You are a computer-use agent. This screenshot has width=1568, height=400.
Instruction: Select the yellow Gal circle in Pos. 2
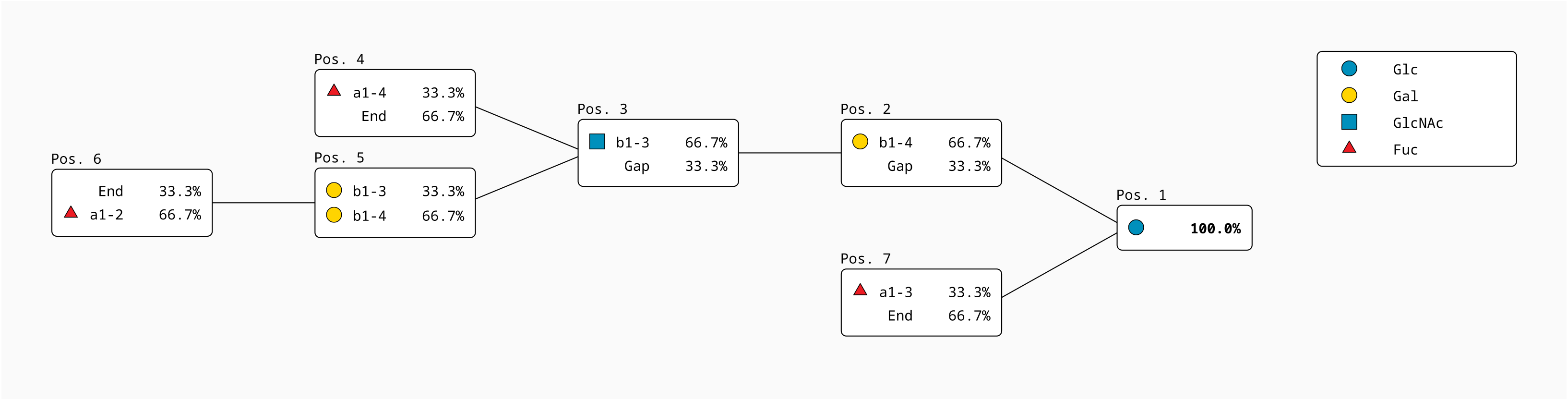tap(860, 142)
